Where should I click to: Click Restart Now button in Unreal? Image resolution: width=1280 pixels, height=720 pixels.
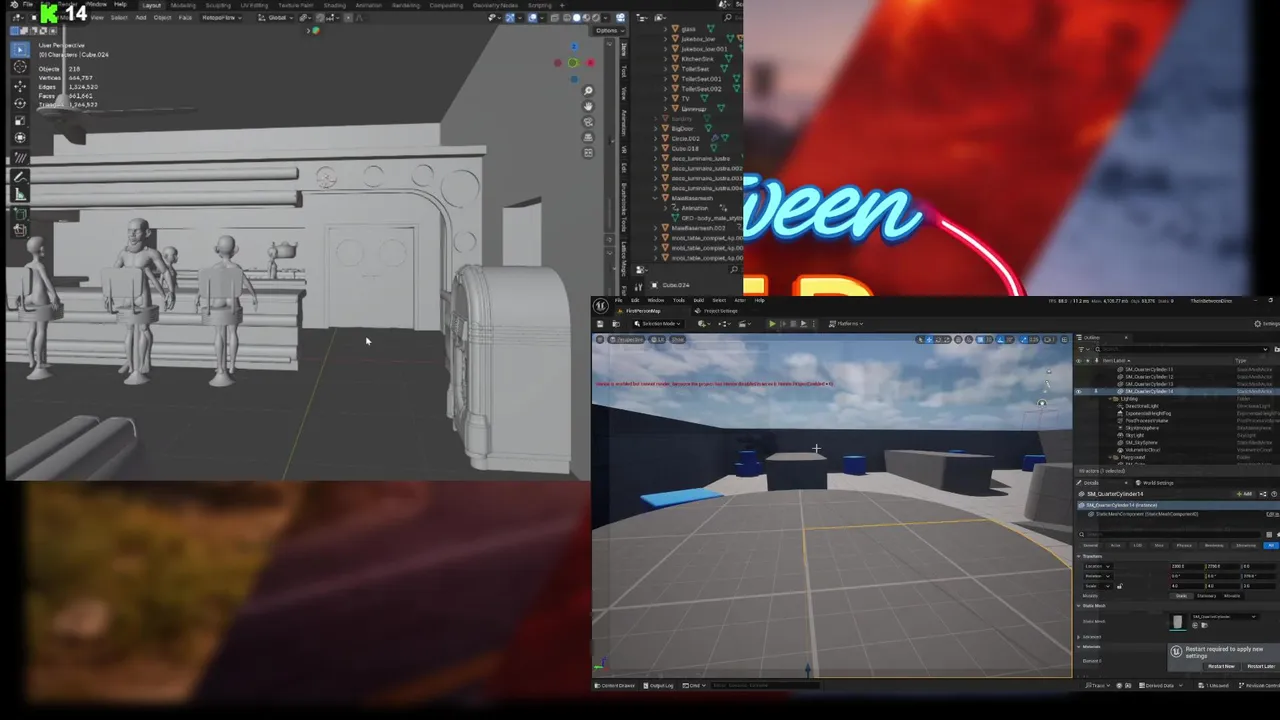click(x=1221, y=666)
